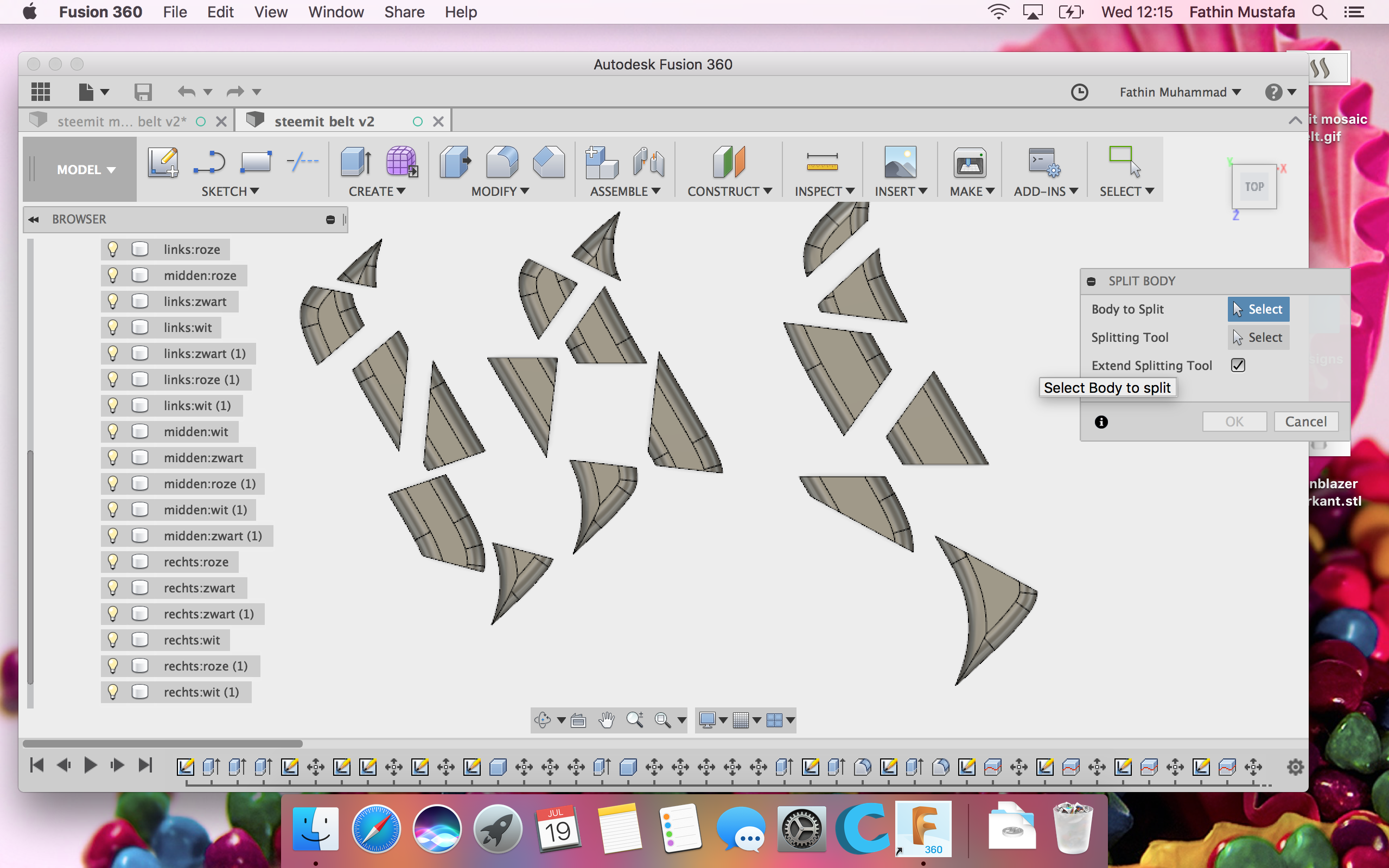Select the Create Sketch tool icon
1389x868 pixels.
tap(163, 161)
